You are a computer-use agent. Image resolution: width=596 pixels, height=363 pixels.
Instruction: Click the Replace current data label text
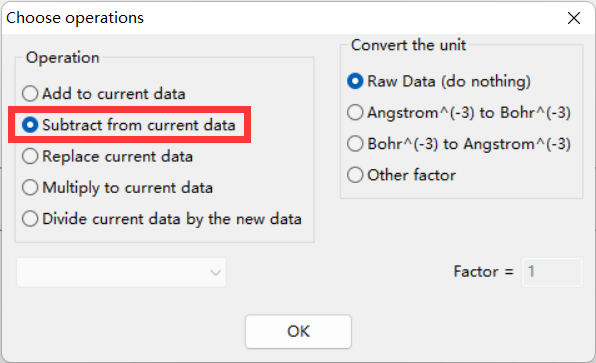tap(117, 156)
